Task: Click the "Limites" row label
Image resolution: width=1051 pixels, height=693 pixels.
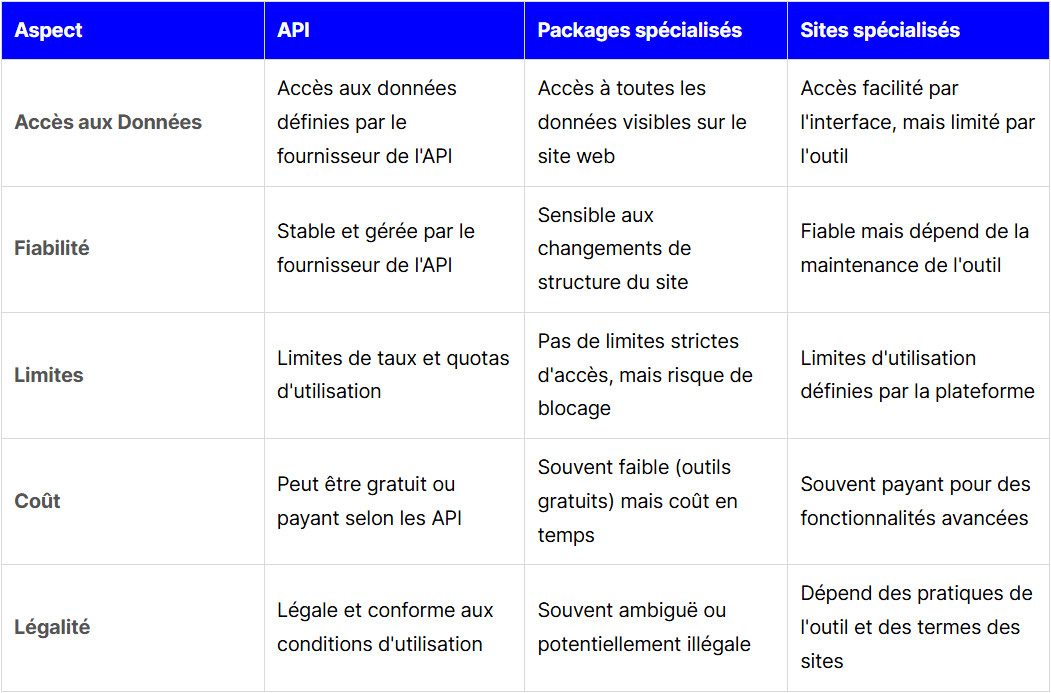Action: click(x=49, y=375)
